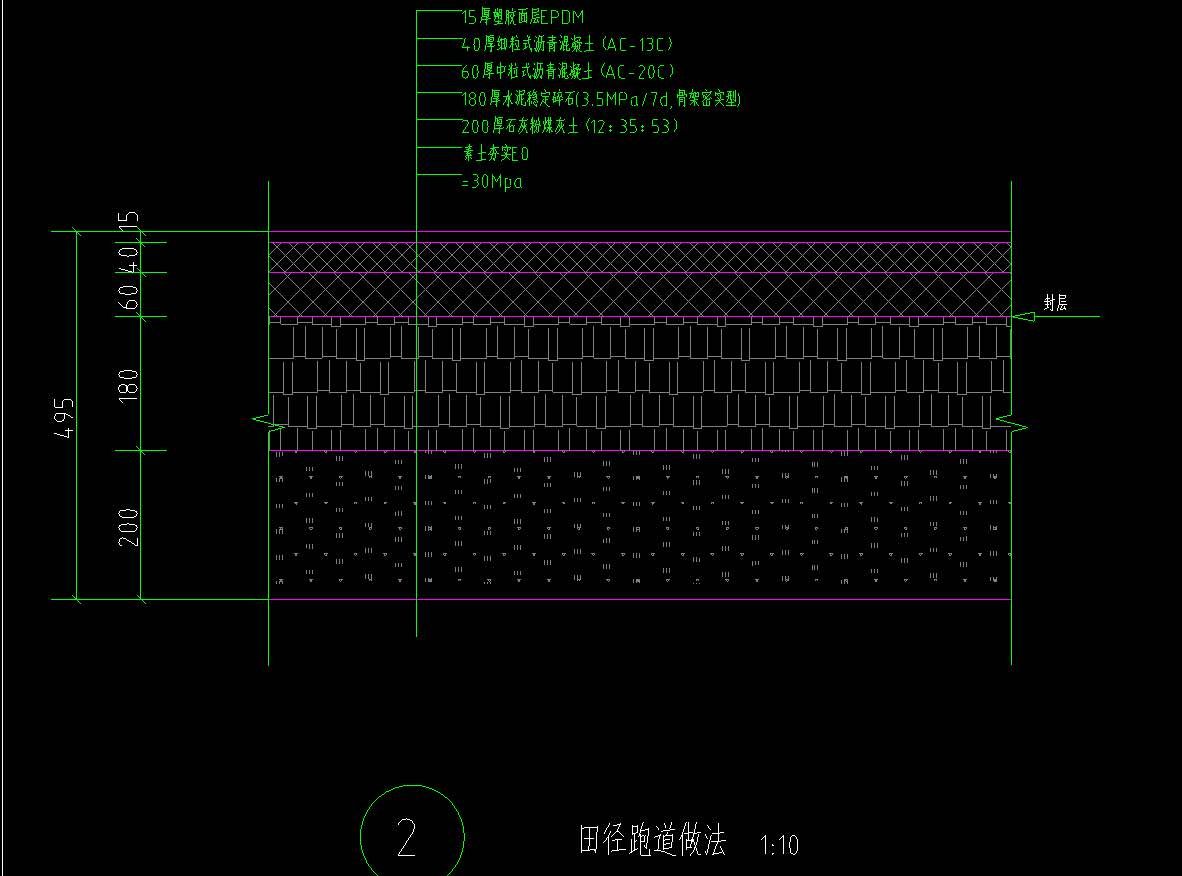Select the 60 dimension text
The width and height of the screenshot is (1182, 876).
click(x=129, y=295)
